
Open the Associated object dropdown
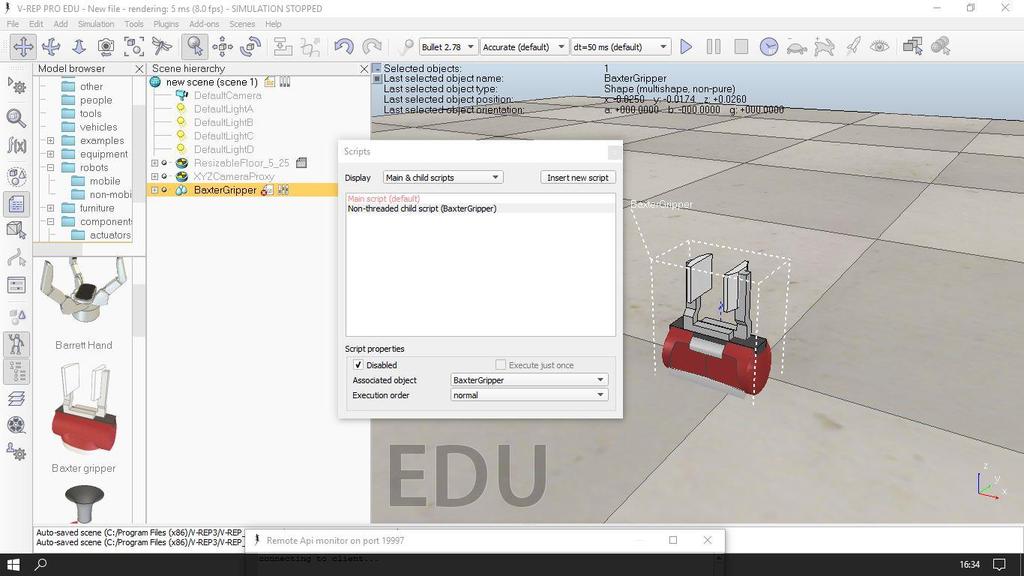(x=529, y=380)
